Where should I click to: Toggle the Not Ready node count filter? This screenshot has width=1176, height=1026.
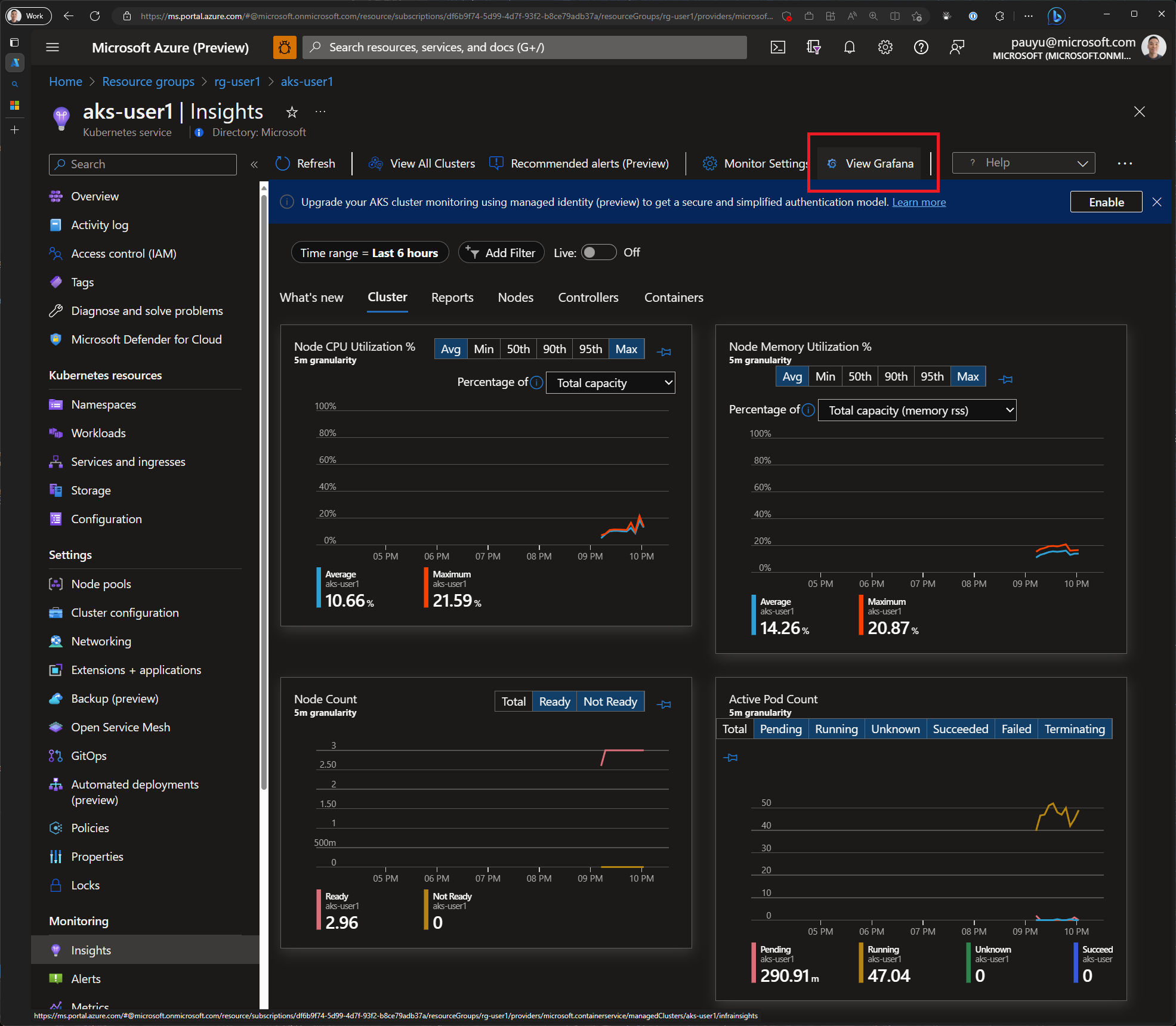click(x=610, y=702)
